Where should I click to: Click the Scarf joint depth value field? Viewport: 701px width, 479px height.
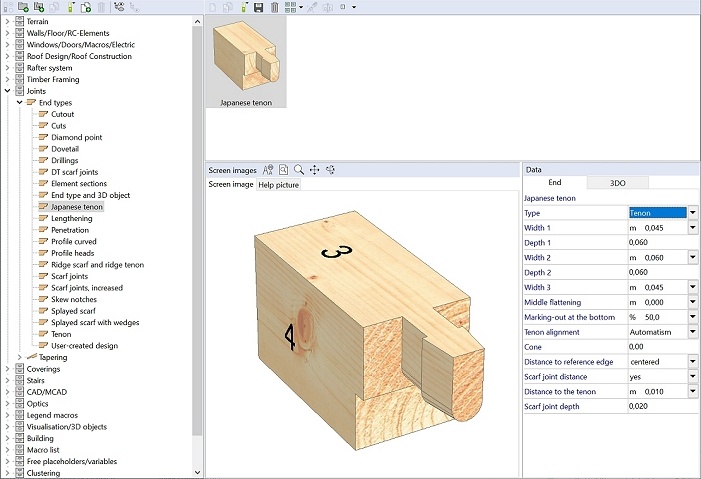(x=663, y=406)
